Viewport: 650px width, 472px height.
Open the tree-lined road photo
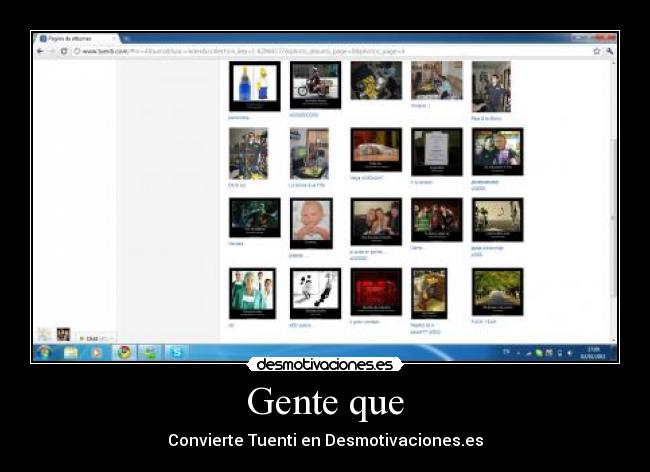pos(497,292)
